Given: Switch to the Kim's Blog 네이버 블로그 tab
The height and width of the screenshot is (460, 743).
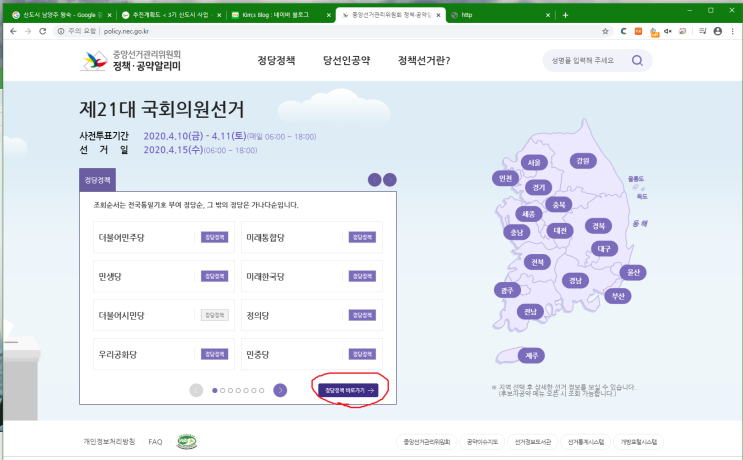Looking at the screenshot, I should point(281,15).
